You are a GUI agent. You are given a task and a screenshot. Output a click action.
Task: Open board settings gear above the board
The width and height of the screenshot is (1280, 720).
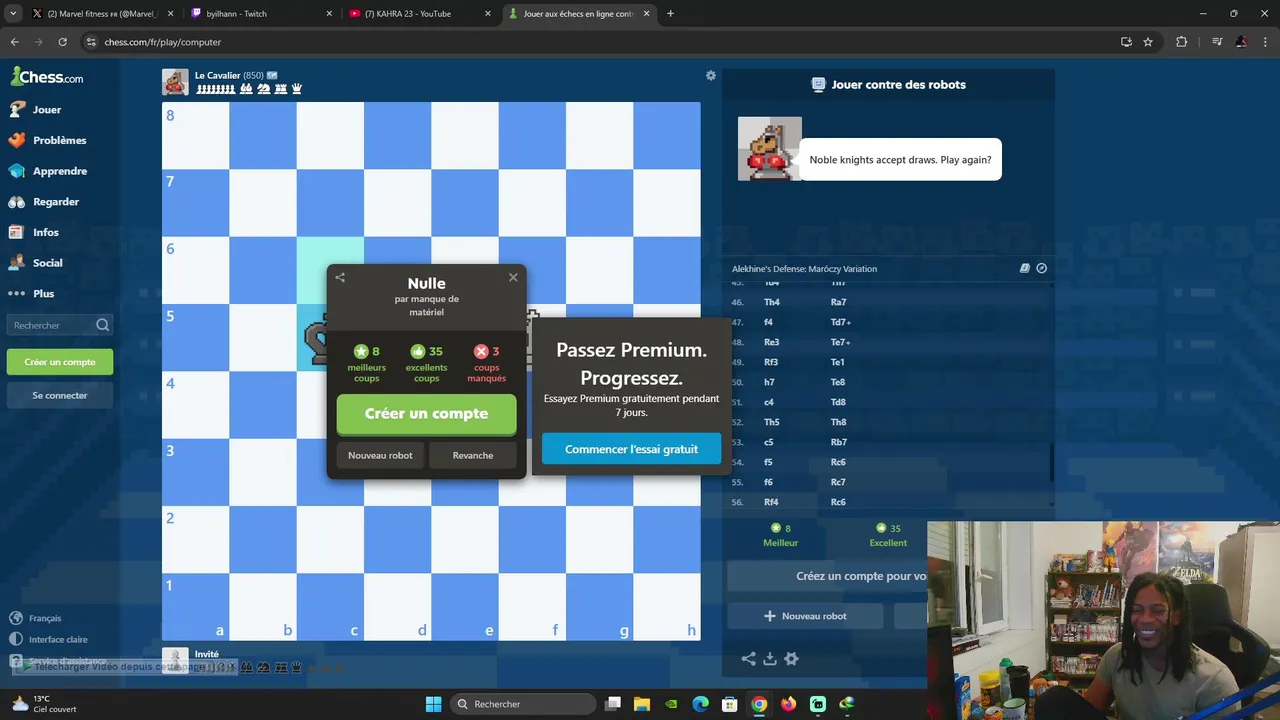point(711,75)
